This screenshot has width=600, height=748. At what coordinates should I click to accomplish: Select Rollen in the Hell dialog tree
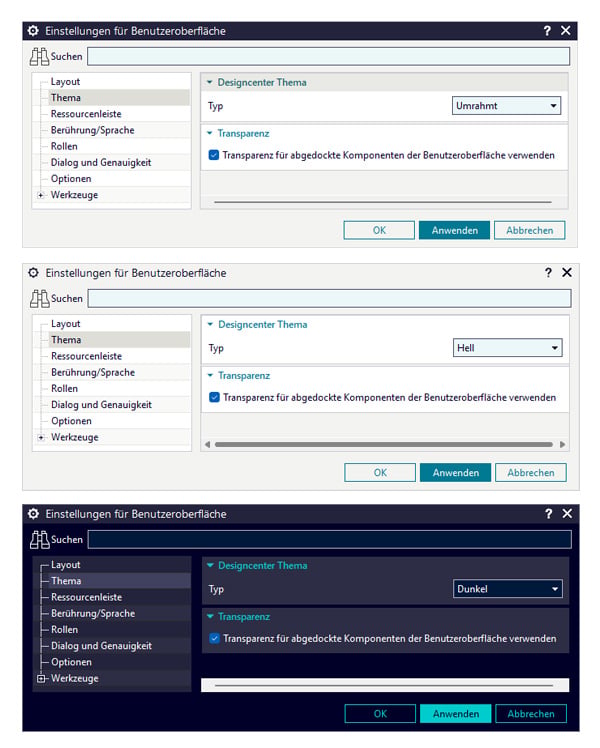click(x=64, y=388)
